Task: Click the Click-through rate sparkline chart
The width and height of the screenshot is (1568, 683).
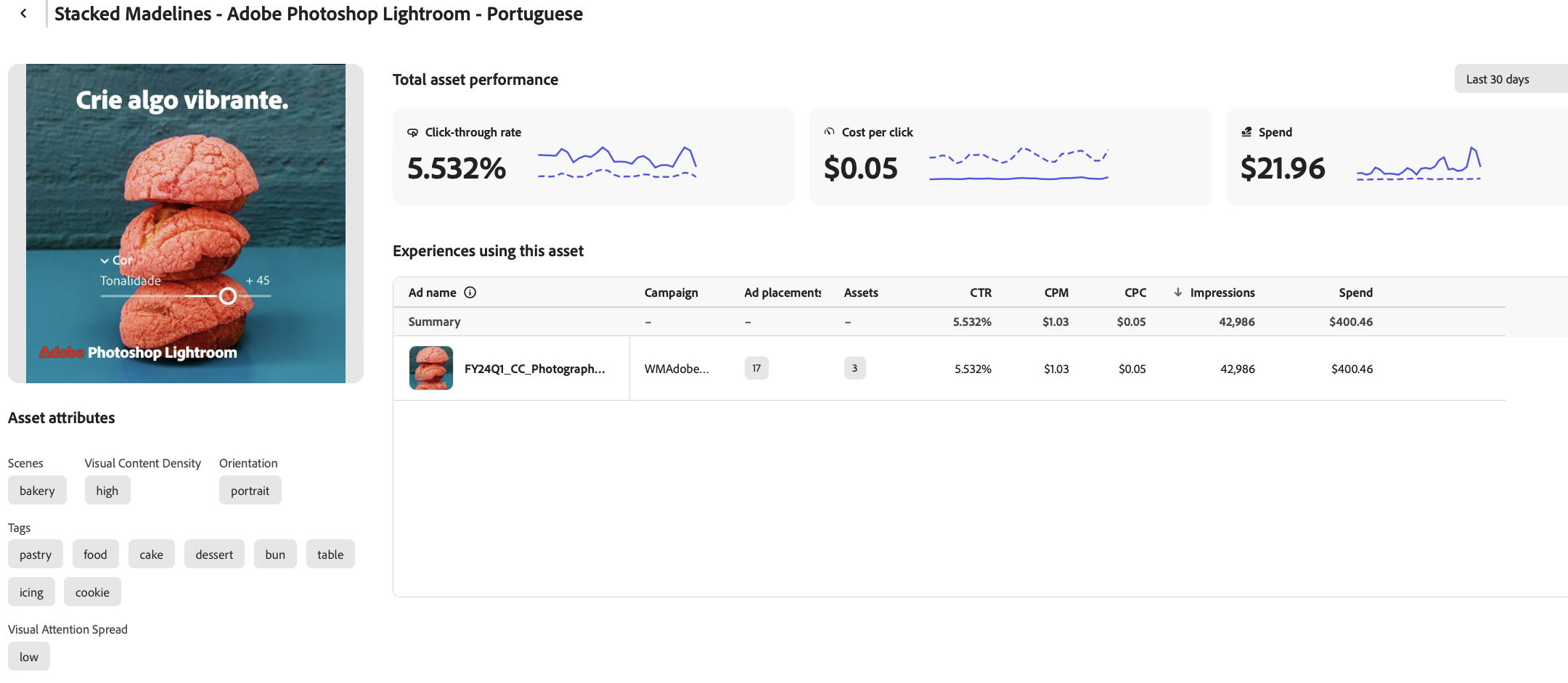Action: (617, 162)
